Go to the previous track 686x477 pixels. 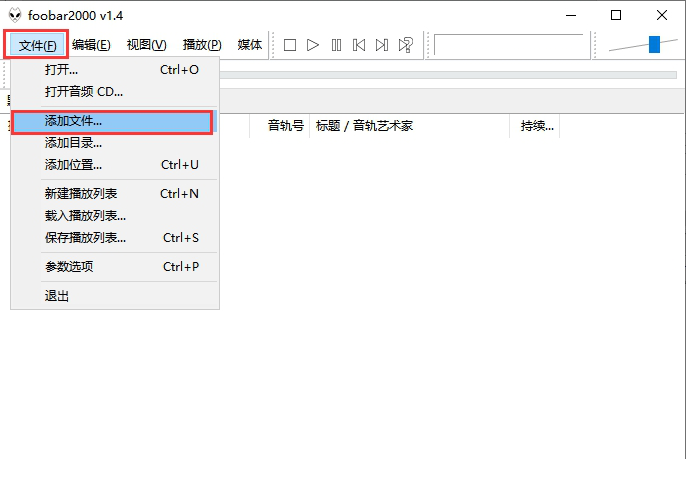[359, 45]
